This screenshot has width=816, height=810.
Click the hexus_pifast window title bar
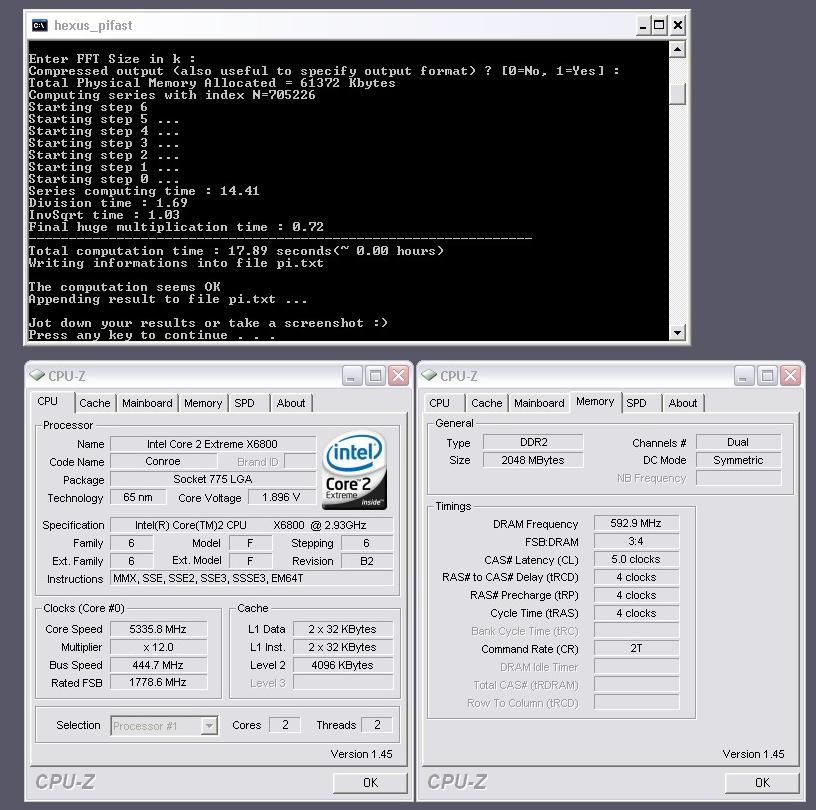[357, 25]
